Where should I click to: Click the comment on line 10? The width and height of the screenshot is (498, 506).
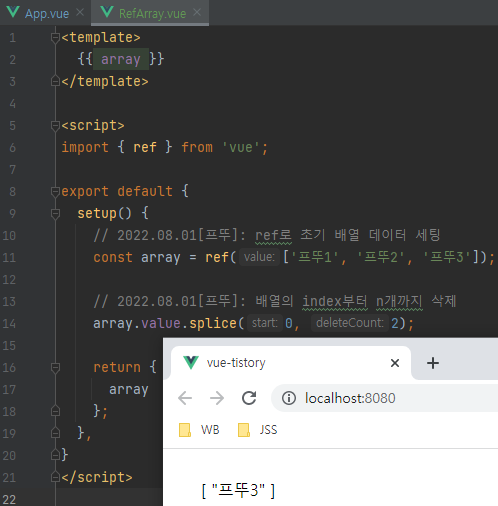click(x=267, y=235)
